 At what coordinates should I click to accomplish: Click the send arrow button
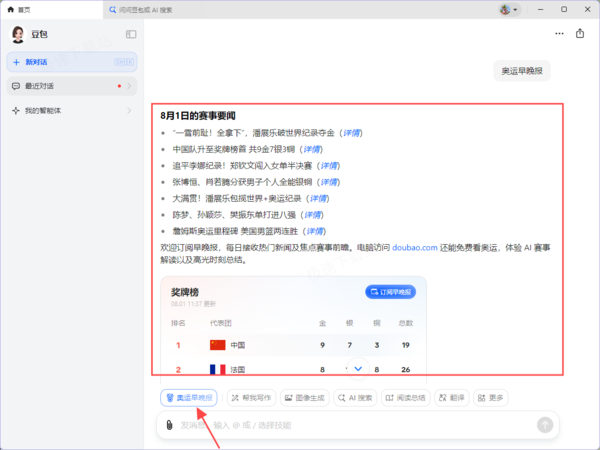click(x=545, y=425)
